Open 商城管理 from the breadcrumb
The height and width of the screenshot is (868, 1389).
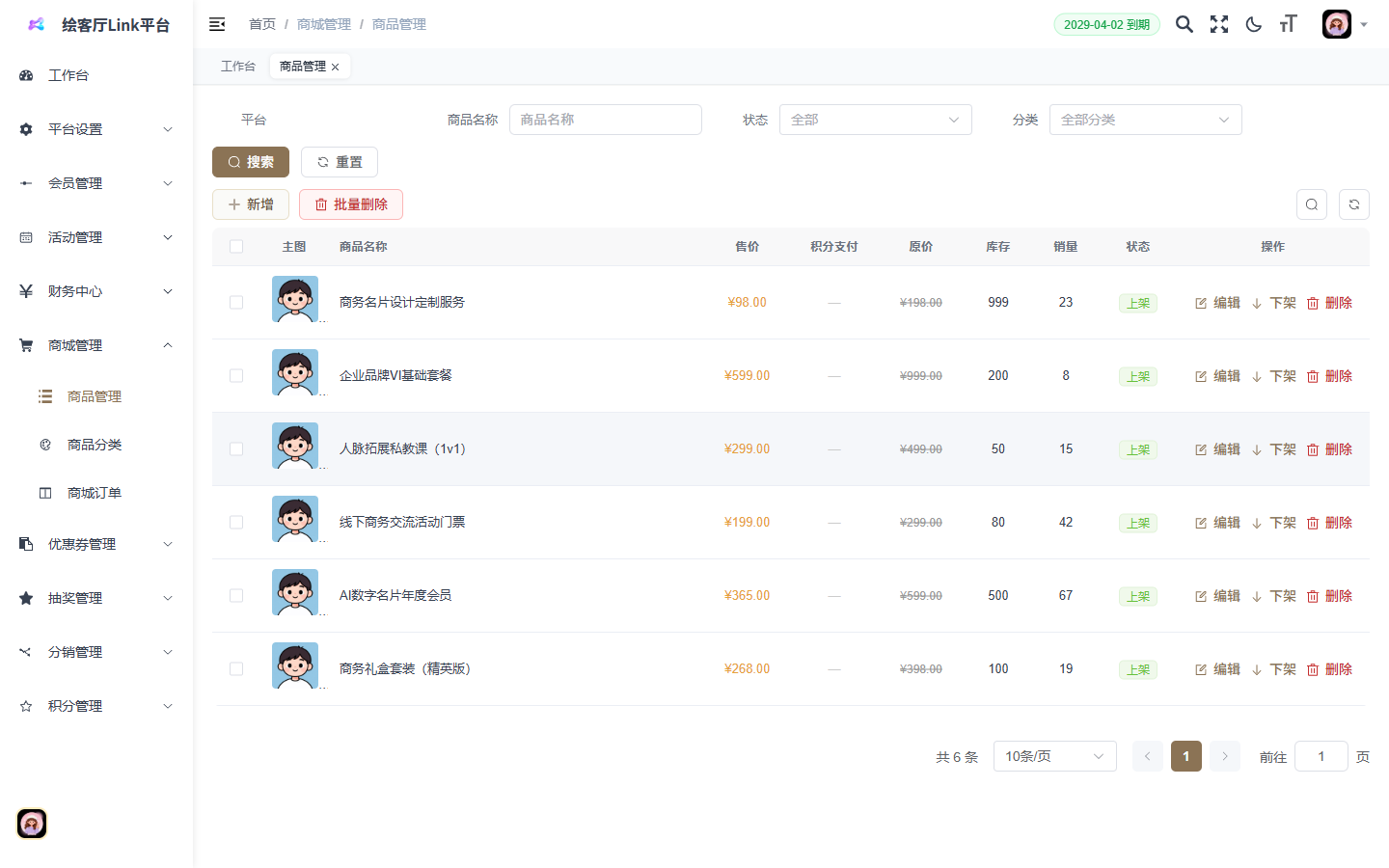[322, 23]
